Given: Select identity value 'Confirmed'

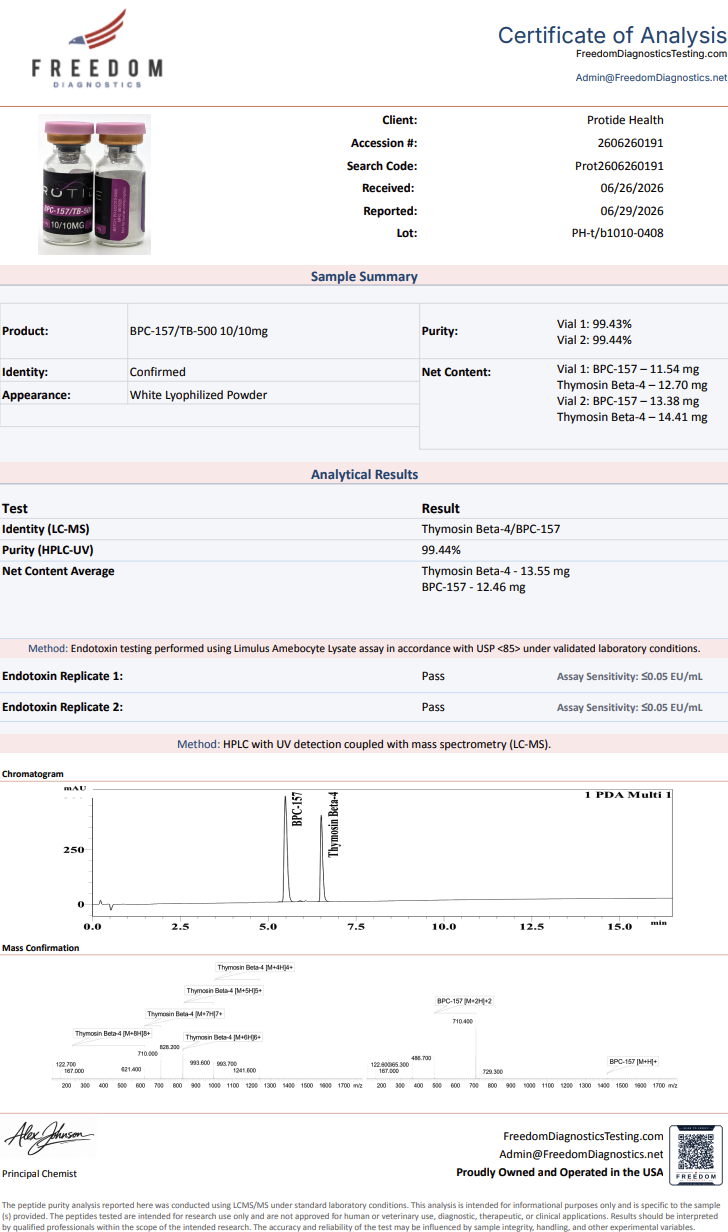Looking at the screenshot, I should tap(157, 372).
